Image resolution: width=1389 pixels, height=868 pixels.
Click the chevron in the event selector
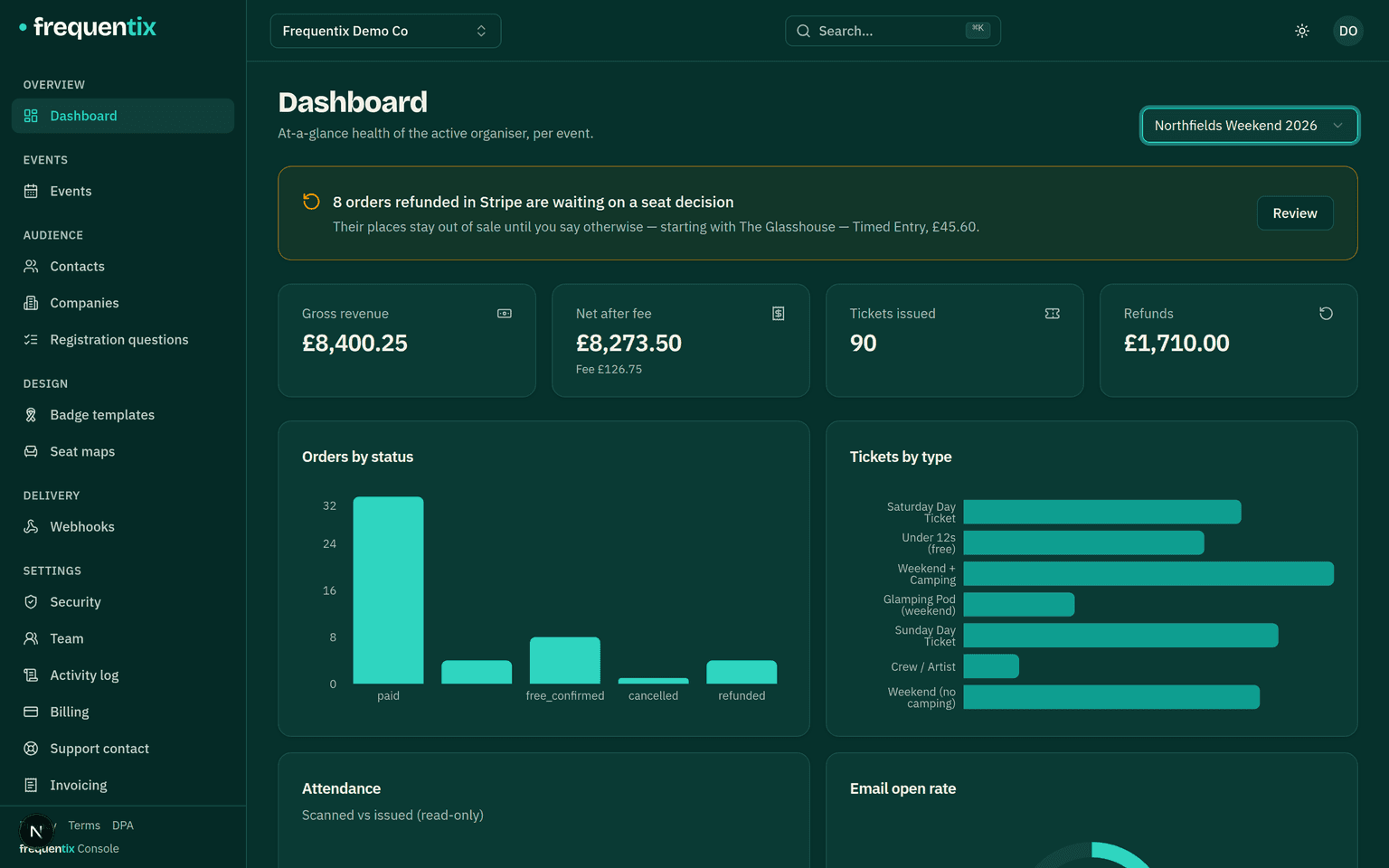point(1337,126)
